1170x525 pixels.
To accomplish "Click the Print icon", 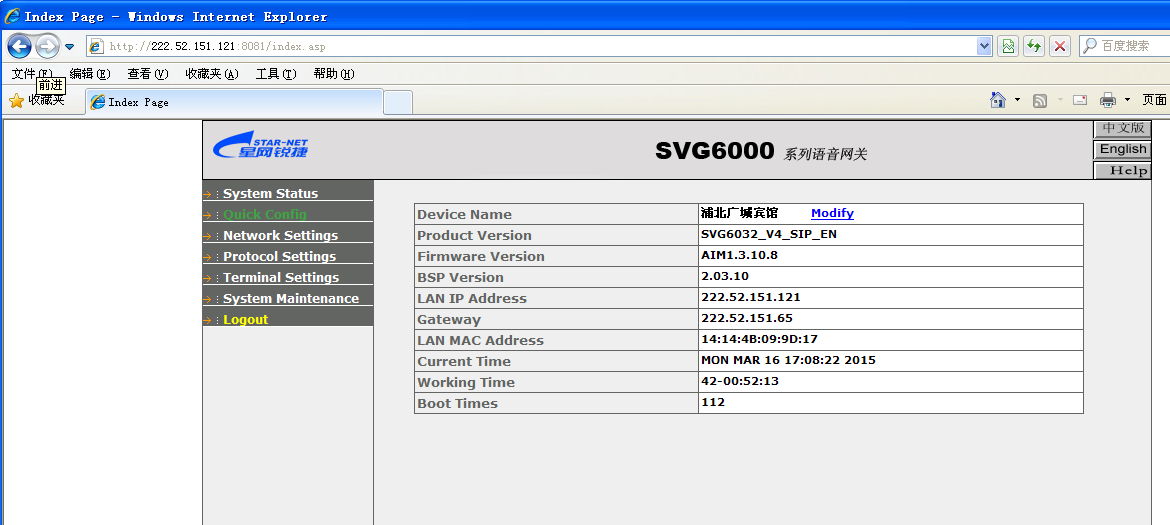I will click(x=1108, y=100).
